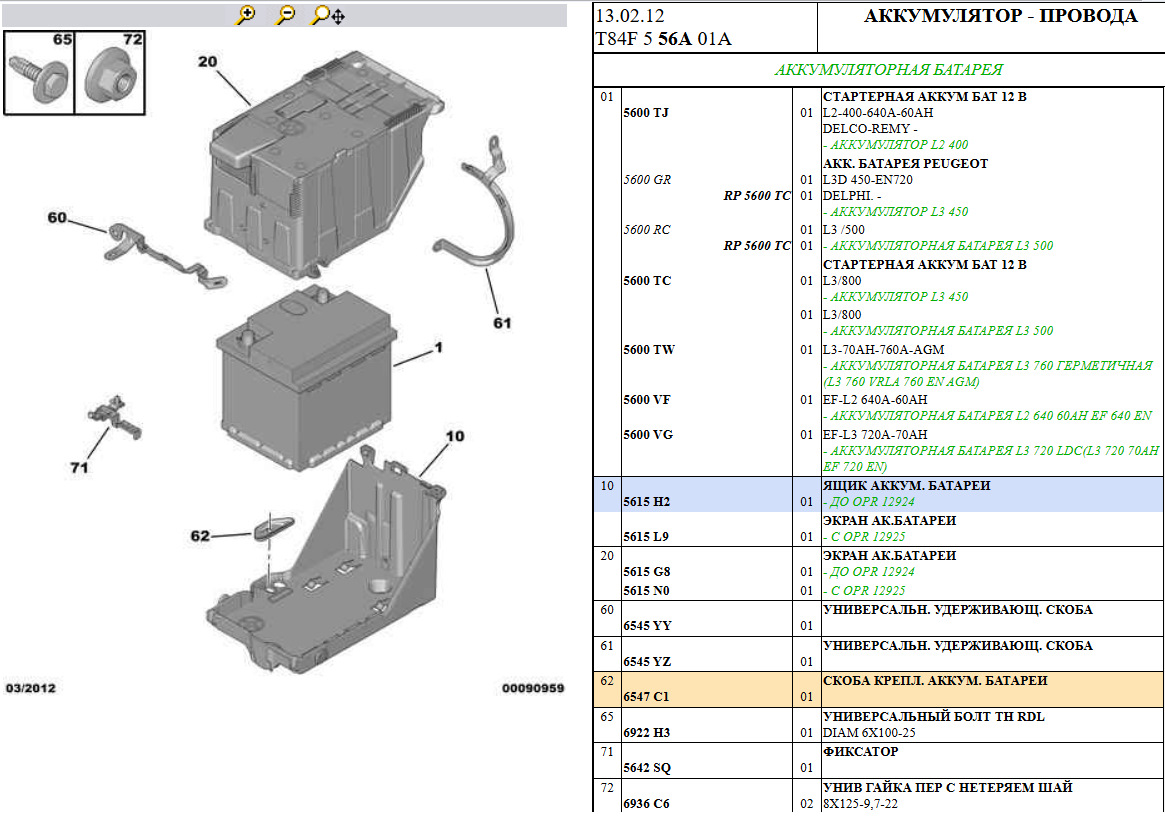Select the highlighted row 5615 H2
The width and height of the screenshot is (1165, 817).
point(878,494)
